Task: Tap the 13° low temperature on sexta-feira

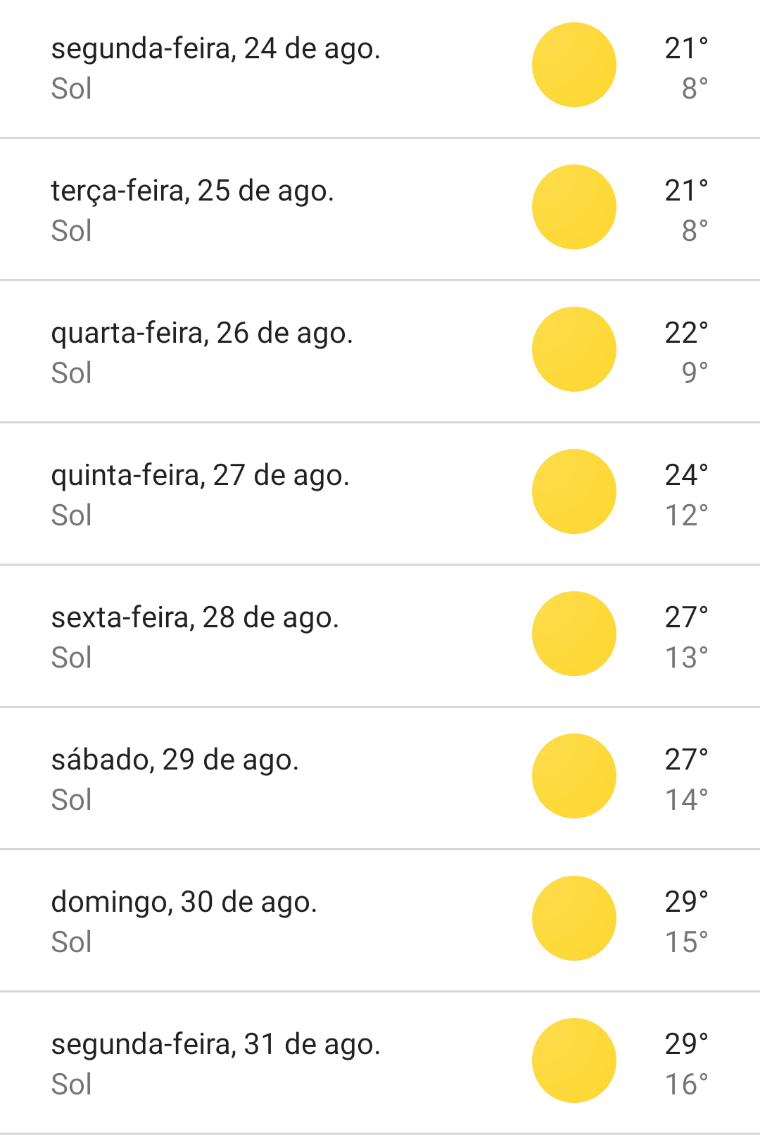Action: tap(688, 657)
